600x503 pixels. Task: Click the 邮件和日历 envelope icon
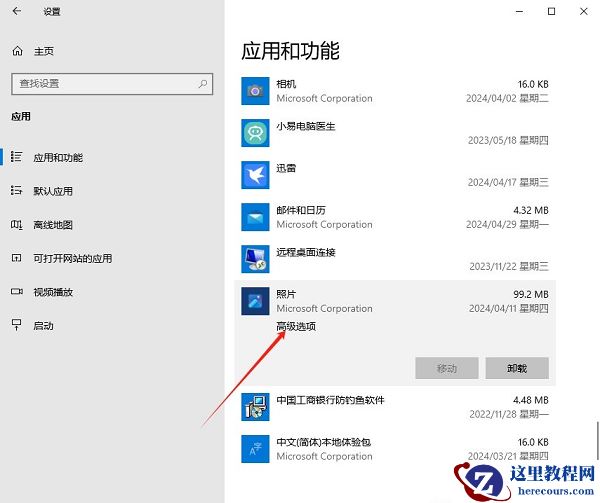tap(255, 217)
